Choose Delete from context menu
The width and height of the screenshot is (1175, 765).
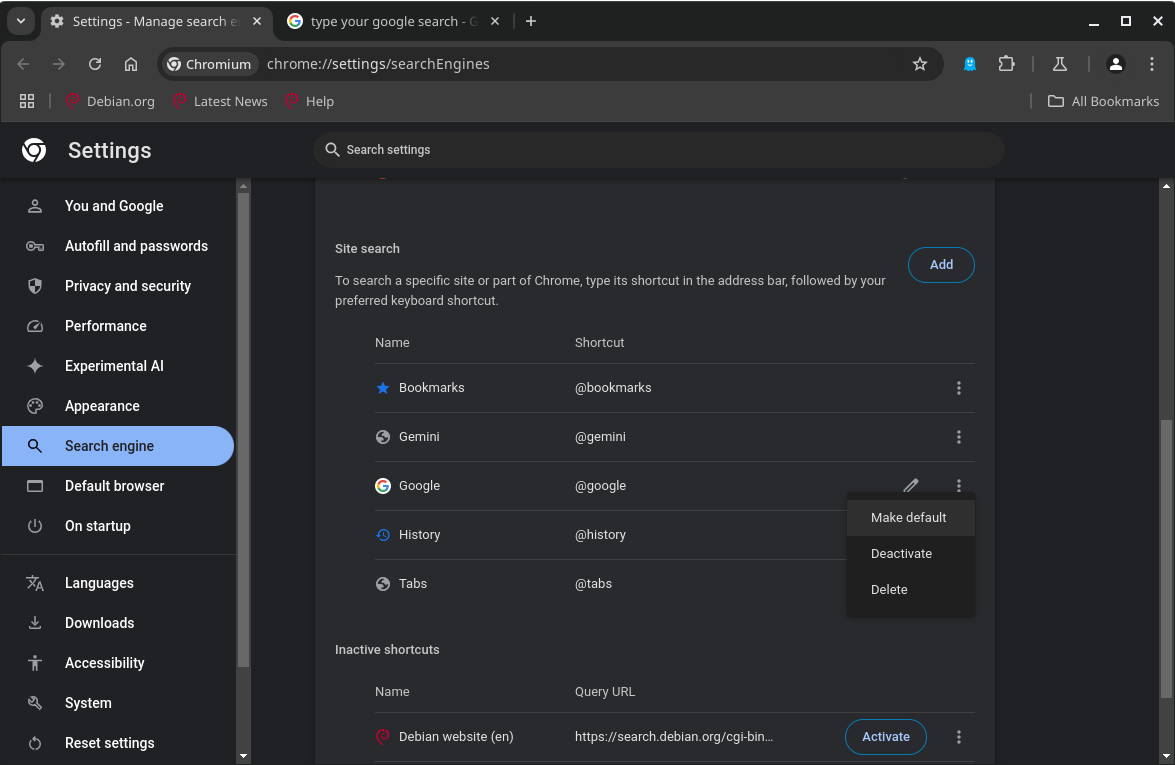click(x=910, y=590)
